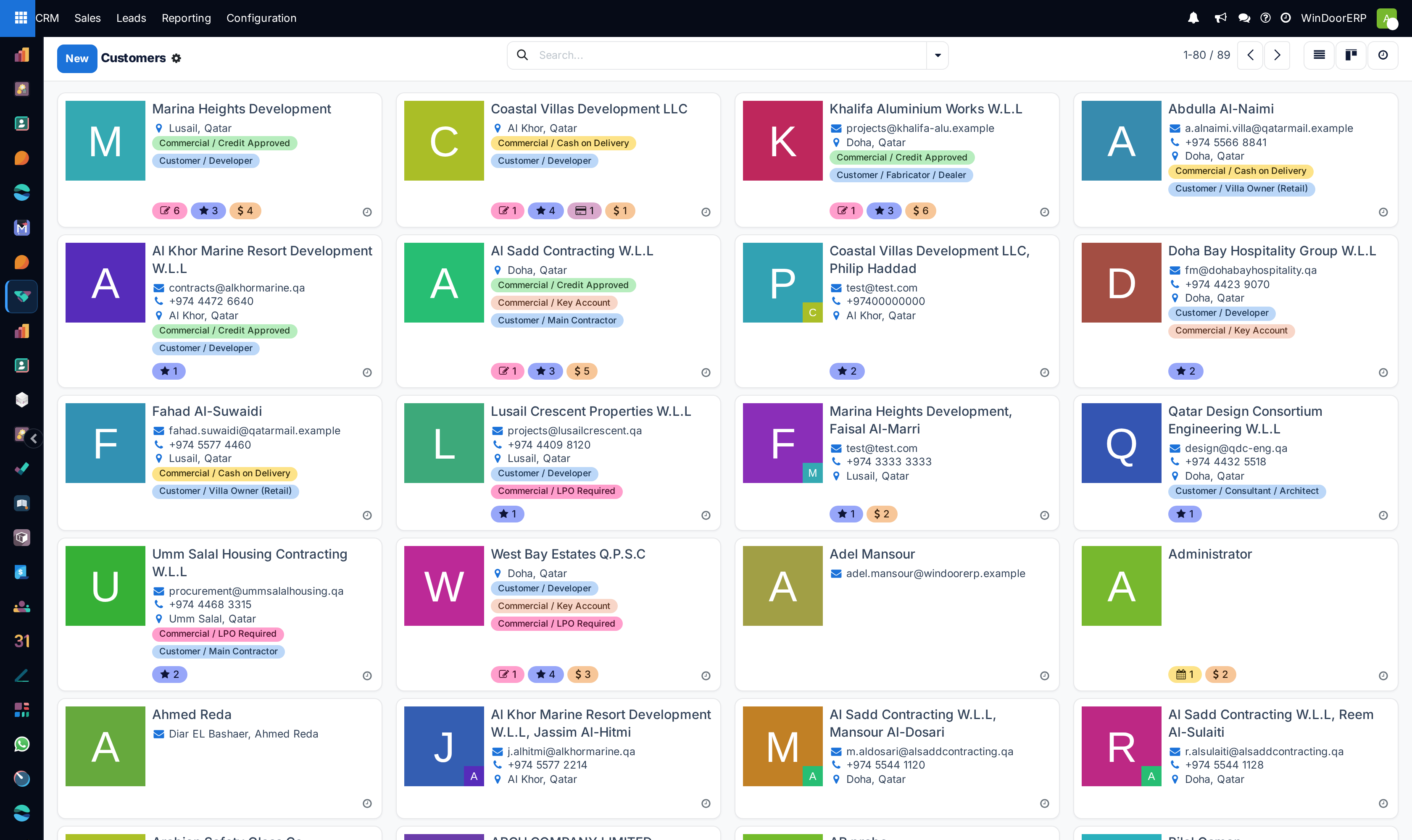
Task: Open the WhatsApp sidebar app
Action: (x=21, y=744)
